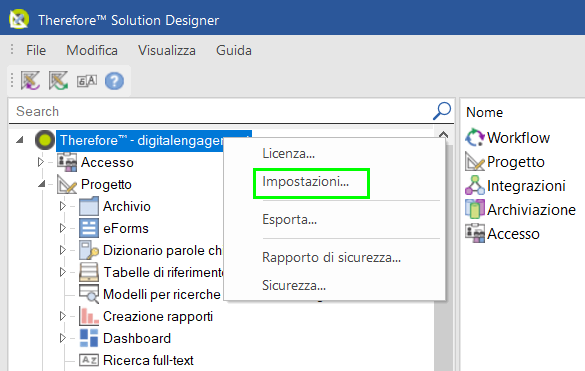Viewport: 585px width, 371px height.
Task: Open the Modifica menu
Action: pyautogui.click(x=92, y=50)
